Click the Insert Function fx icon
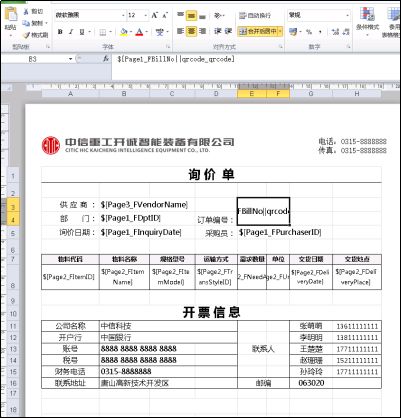Image resolution: width=401 pixels, height=418 pixels. pyautogui.click(x=105, y=59)
